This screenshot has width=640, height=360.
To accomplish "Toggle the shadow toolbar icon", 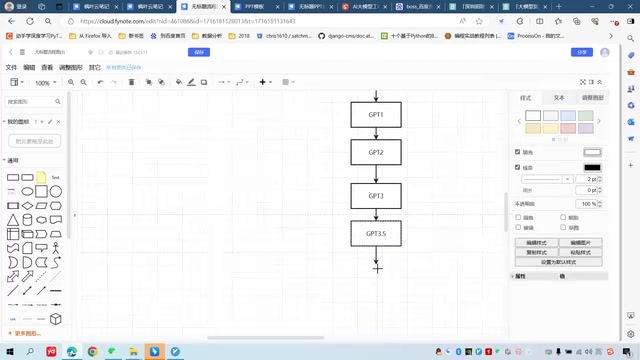I will [x=204, y=82].
